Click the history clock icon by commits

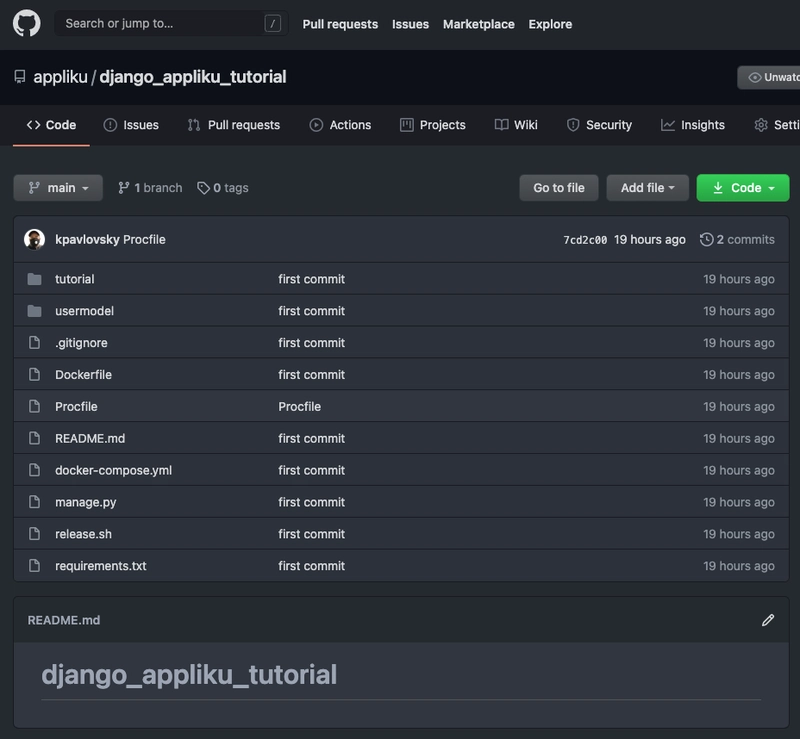pyautogui.click(x=706, y=239)
